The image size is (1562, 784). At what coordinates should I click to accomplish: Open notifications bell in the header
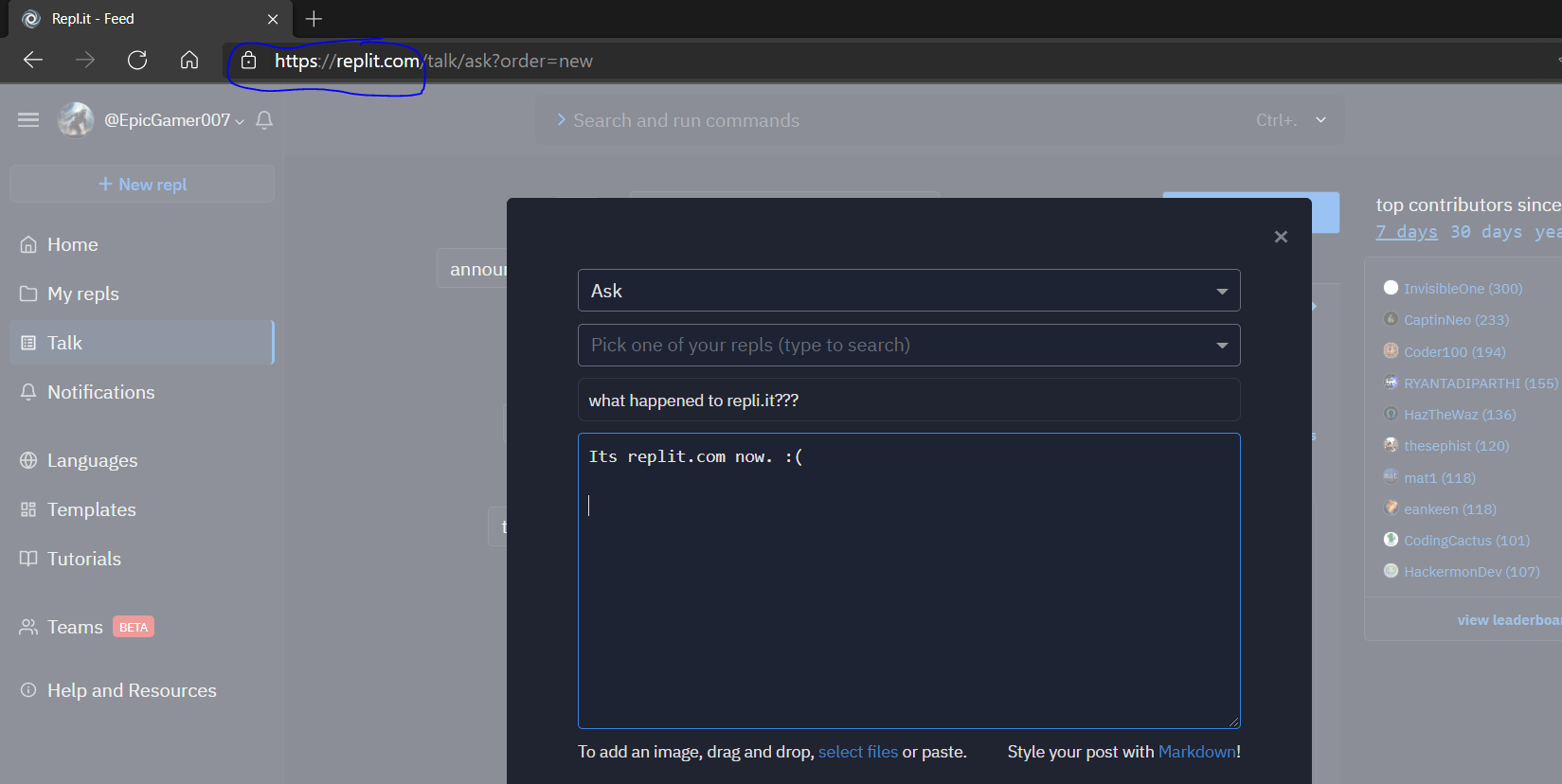(x=264, y=120)
